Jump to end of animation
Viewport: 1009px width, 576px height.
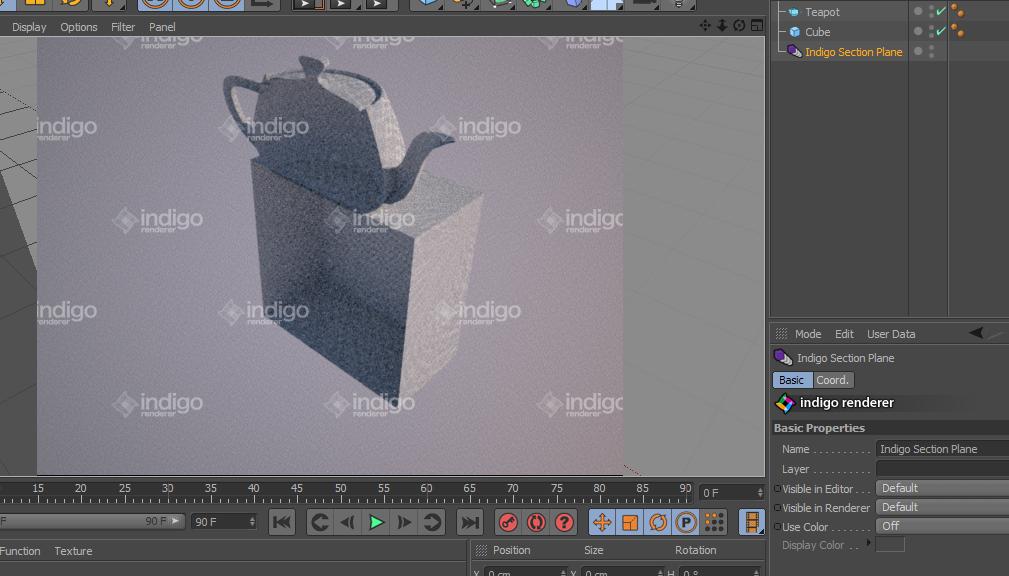(470, 522)
